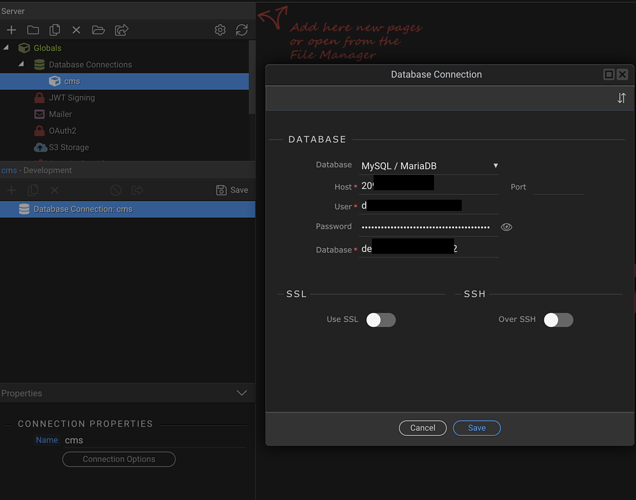Select the cms database connection item
Image resolution: width=636 pixels, height=500 pixels.
pyautogui.click(x=124, y=81)
